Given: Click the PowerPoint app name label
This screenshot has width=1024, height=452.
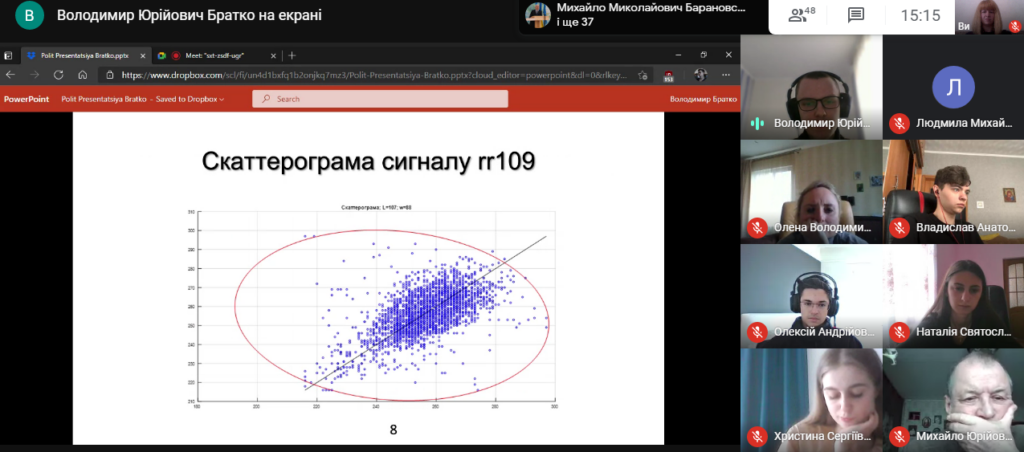Looking at the screenshot, I should 26,99.
